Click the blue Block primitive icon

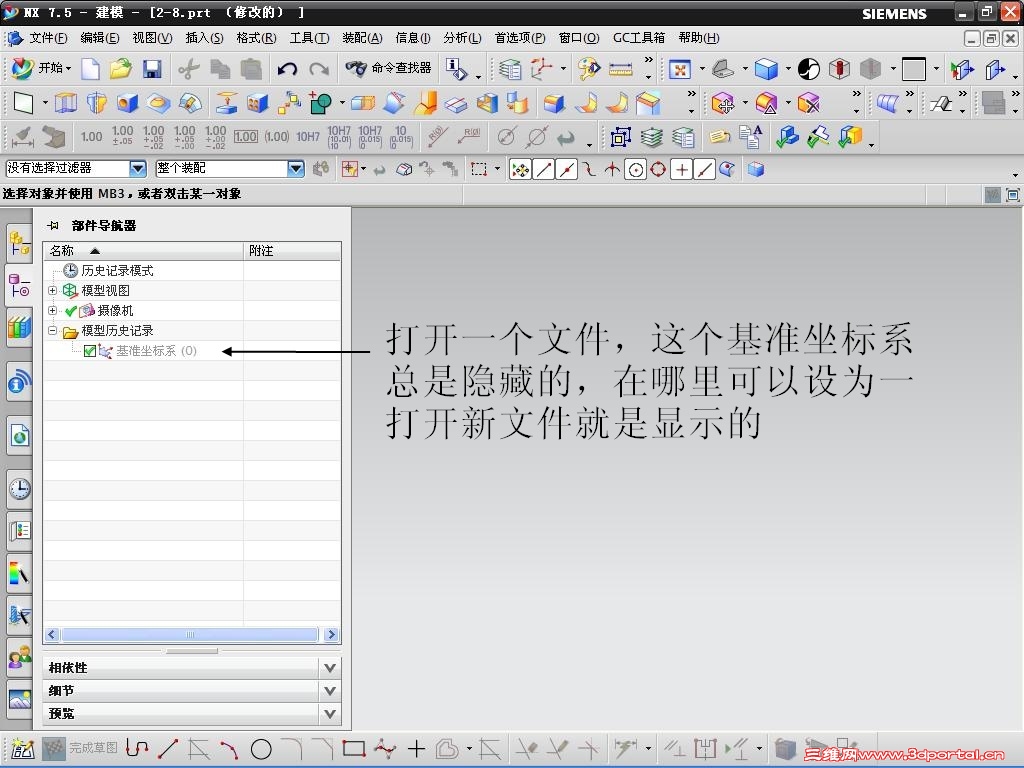[127, 103]
